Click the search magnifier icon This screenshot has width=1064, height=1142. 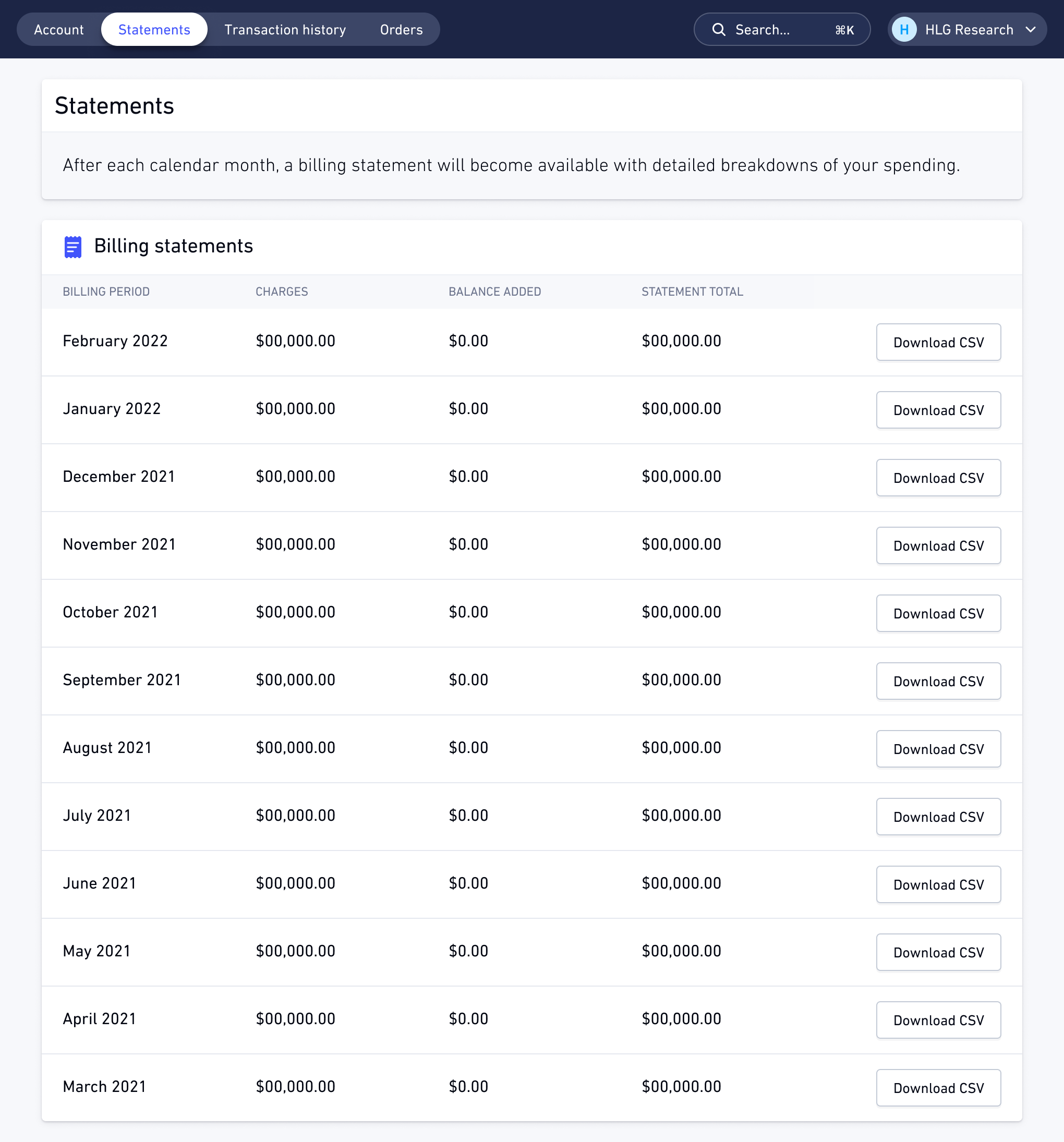[x=718, y=29]
